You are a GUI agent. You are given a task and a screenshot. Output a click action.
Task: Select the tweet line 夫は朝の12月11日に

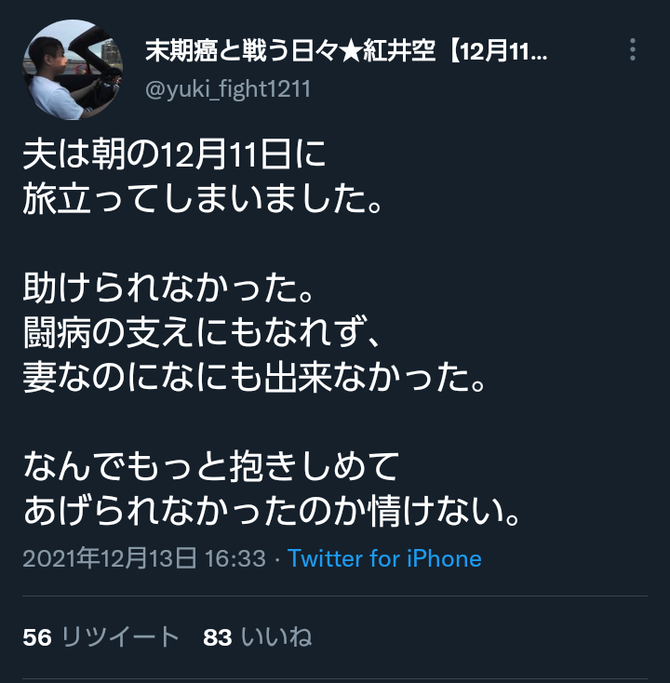[x=174, y=155]
